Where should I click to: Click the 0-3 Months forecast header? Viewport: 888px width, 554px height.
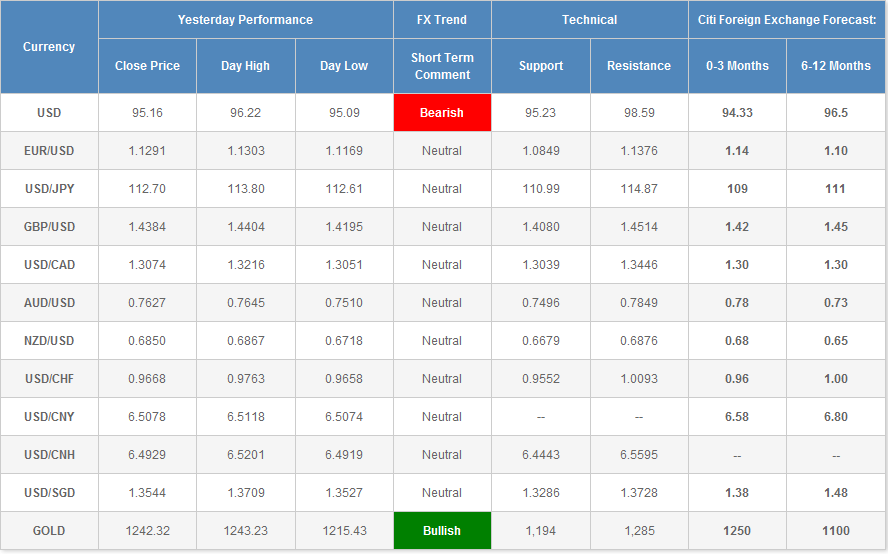point(737,66)
